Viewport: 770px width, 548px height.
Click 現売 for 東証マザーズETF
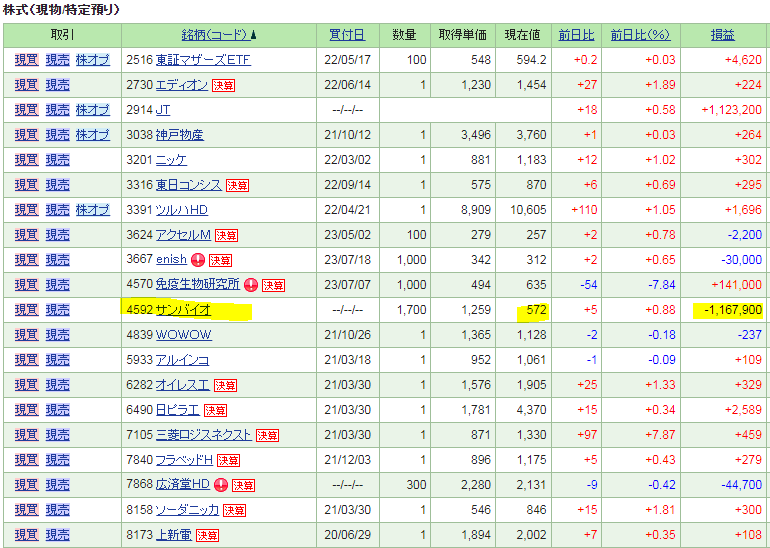(57, 60)
